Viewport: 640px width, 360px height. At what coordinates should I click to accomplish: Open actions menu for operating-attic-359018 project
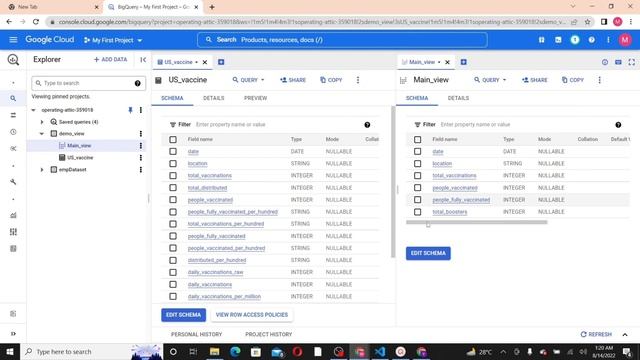click(141, 110)
